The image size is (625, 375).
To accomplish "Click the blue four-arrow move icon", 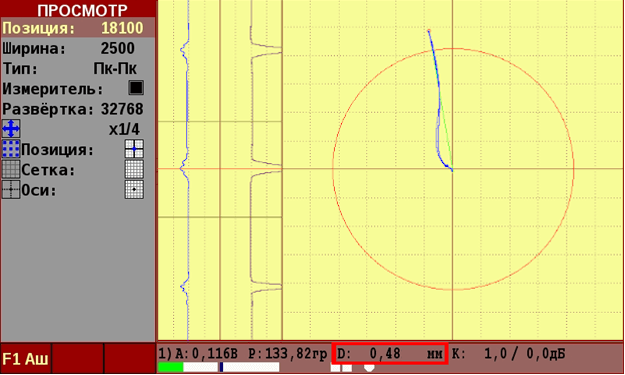I will (x=11, y=129).
